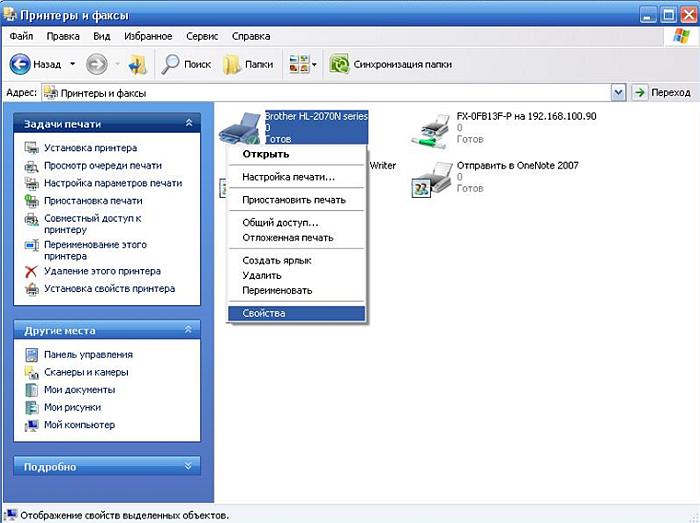Toggle the Folders (Папки) pane button
This screenshot has width=700, height=523.
pyautogui.click(x=248, y=64)
